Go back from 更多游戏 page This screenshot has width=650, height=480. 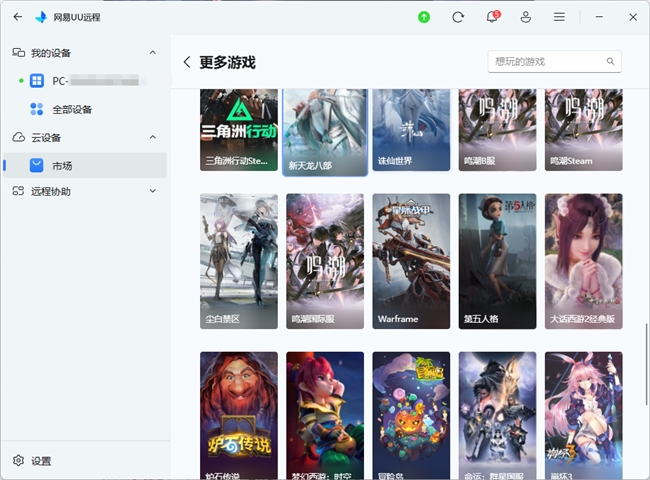187,62
